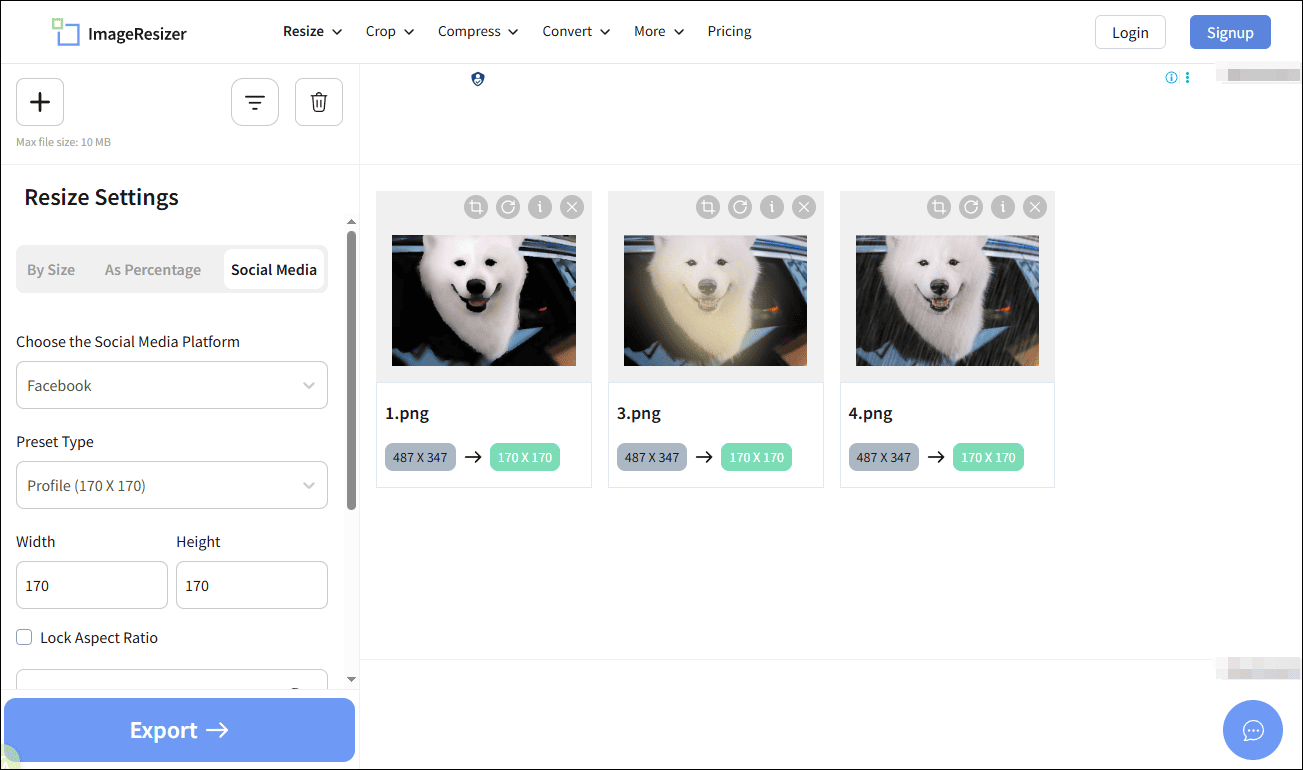Go to the Pricing page
The width and height of the screenshot is (1303, 770).
729,31
